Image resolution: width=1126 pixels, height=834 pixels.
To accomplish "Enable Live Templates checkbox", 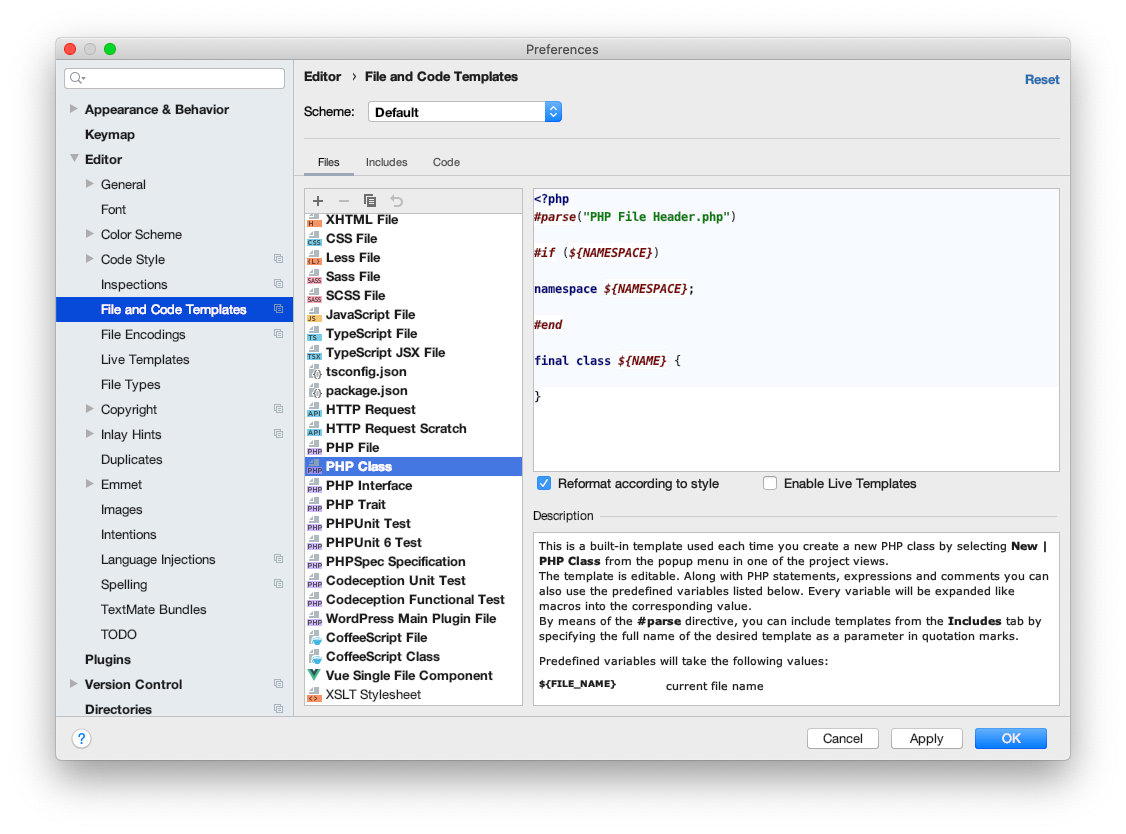I will pyautogui.click(x=770, y=484).
